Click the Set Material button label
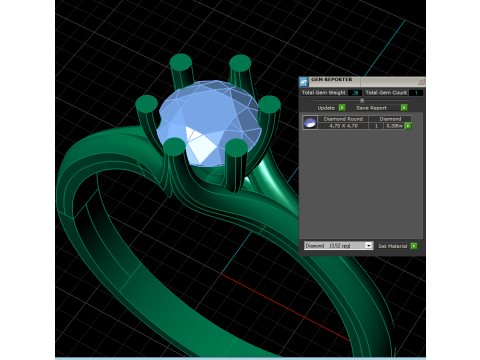The image size is (480, 360). click(x=393, y=246)
